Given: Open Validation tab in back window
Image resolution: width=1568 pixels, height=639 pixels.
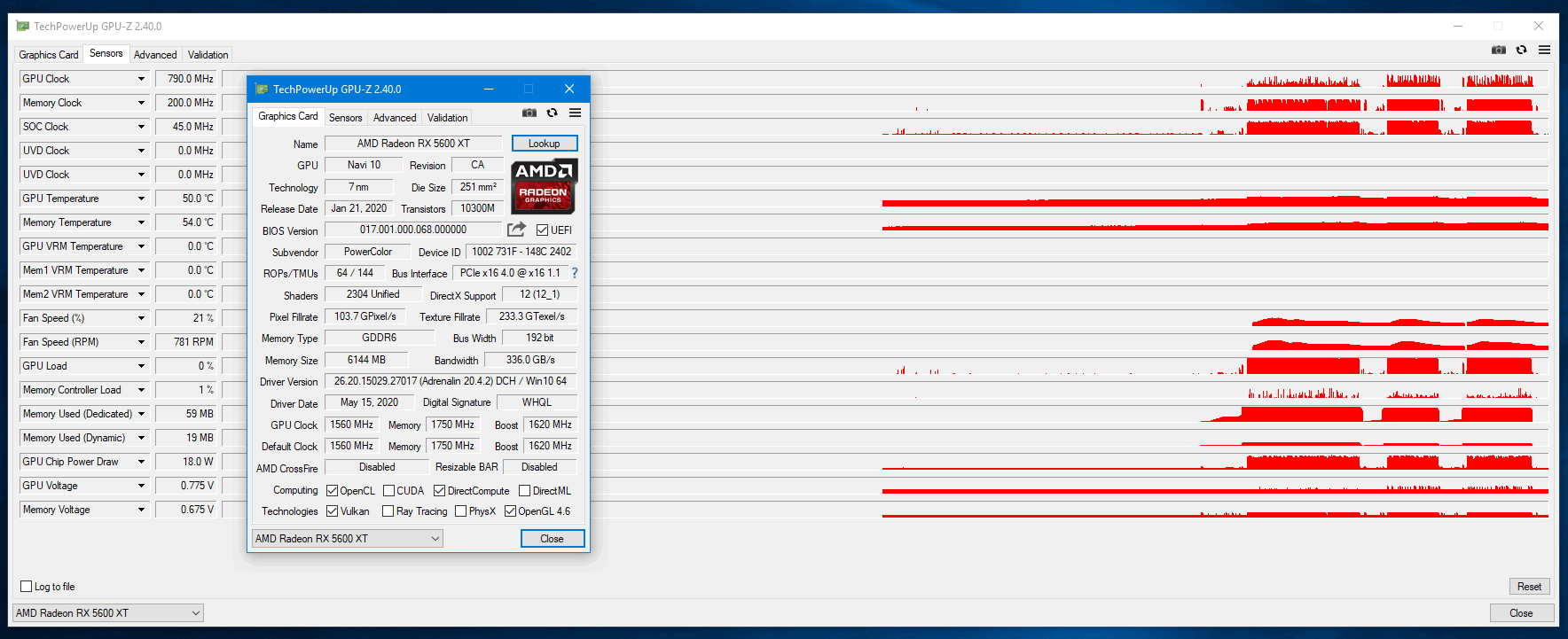Looking at the screenshot, I should [x=208, y=55].
